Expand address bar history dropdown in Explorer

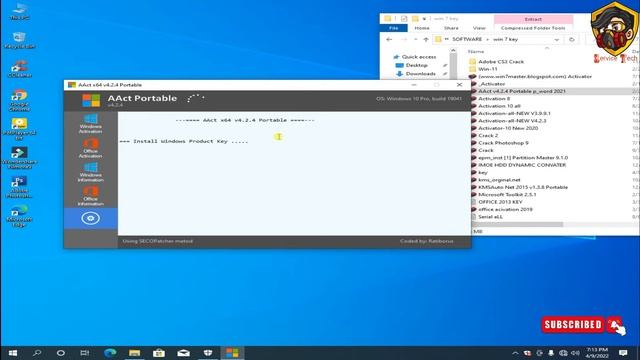557,39
